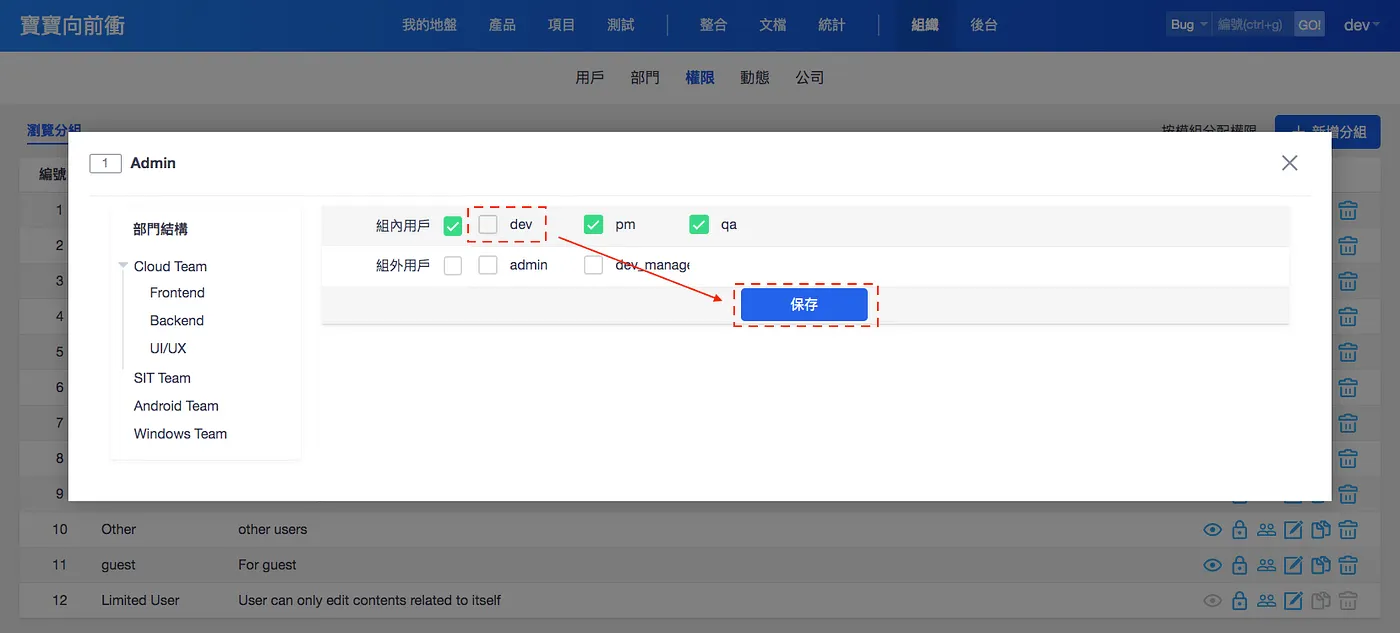The image size is (1400, 633).
Task: Uncheck the pm user checkbox
Action: coord(593,225)
